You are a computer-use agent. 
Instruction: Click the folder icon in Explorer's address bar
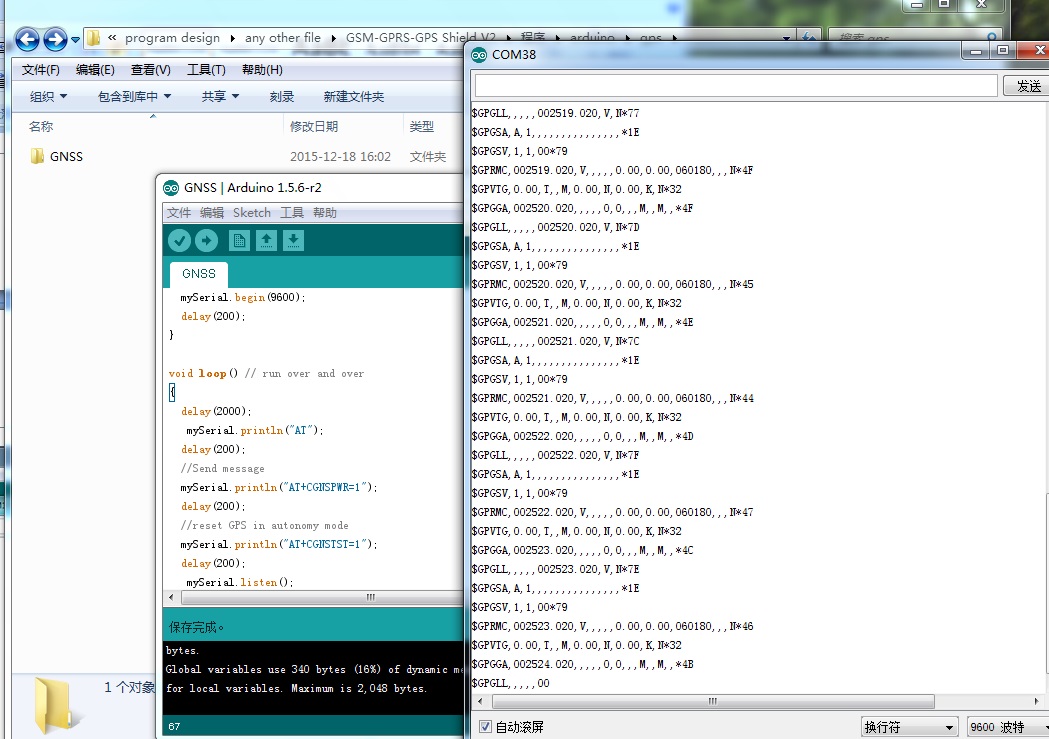click(x=94, y=38)
